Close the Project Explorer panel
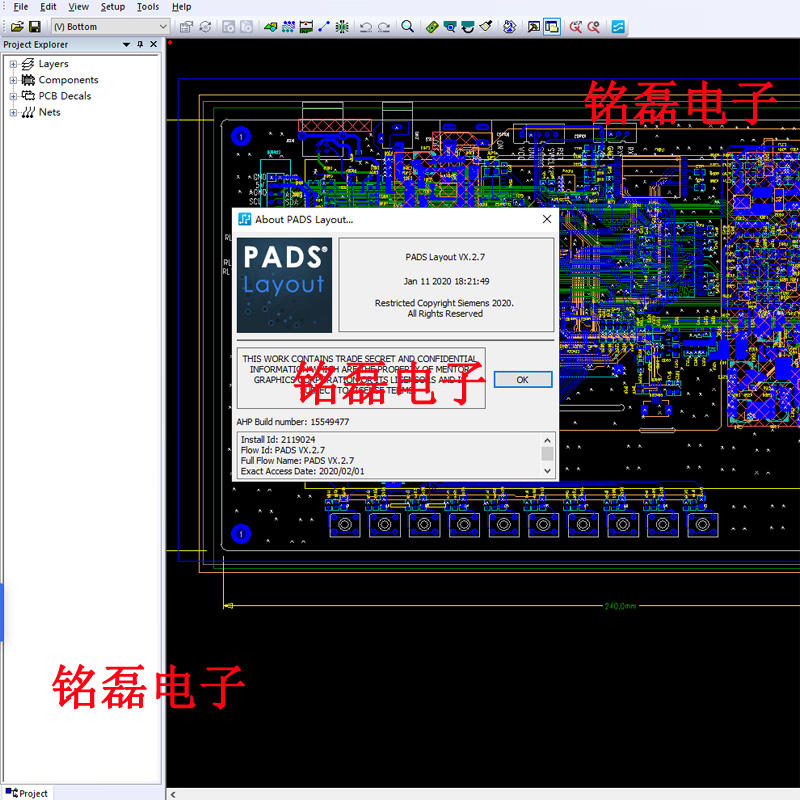Viewport: 800px width, 800px height. [x=154, y=44]
